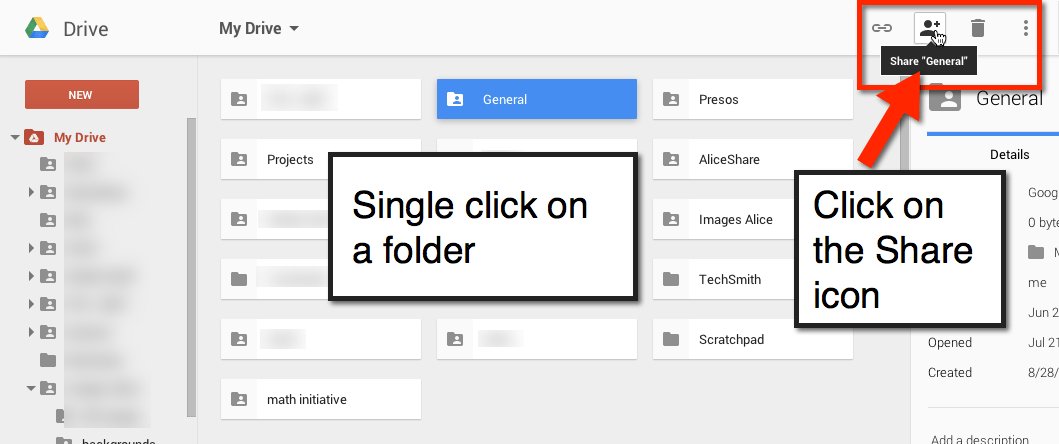Select the math initiative folder

pos(320,399)
